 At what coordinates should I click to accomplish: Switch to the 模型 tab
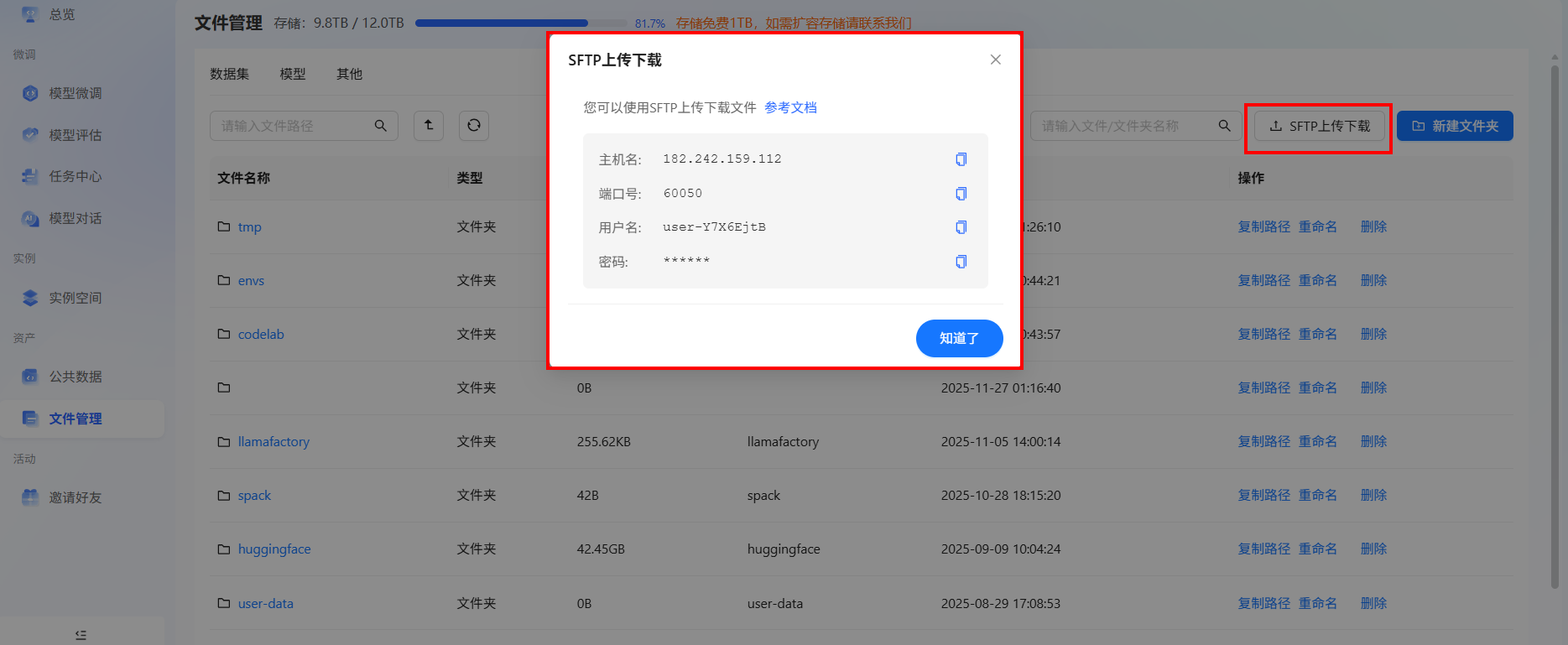[293, 74]
